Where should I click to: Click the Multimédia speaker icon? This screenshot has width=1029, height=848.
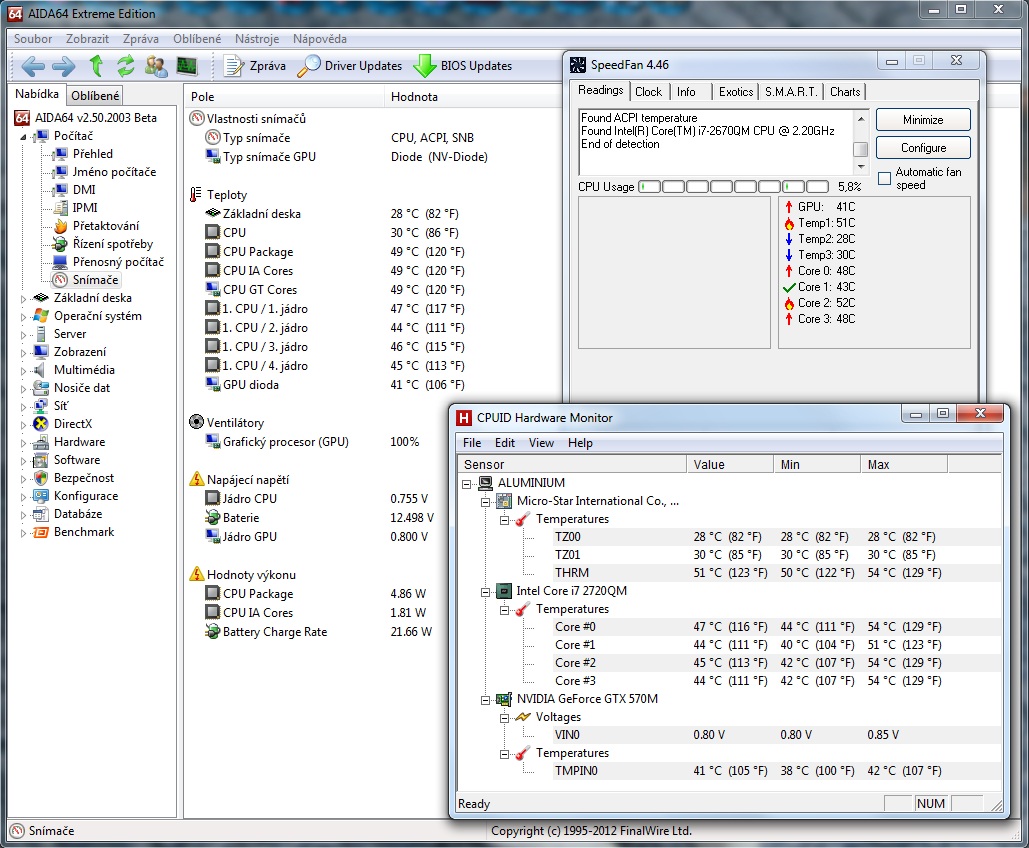(41, 370)
